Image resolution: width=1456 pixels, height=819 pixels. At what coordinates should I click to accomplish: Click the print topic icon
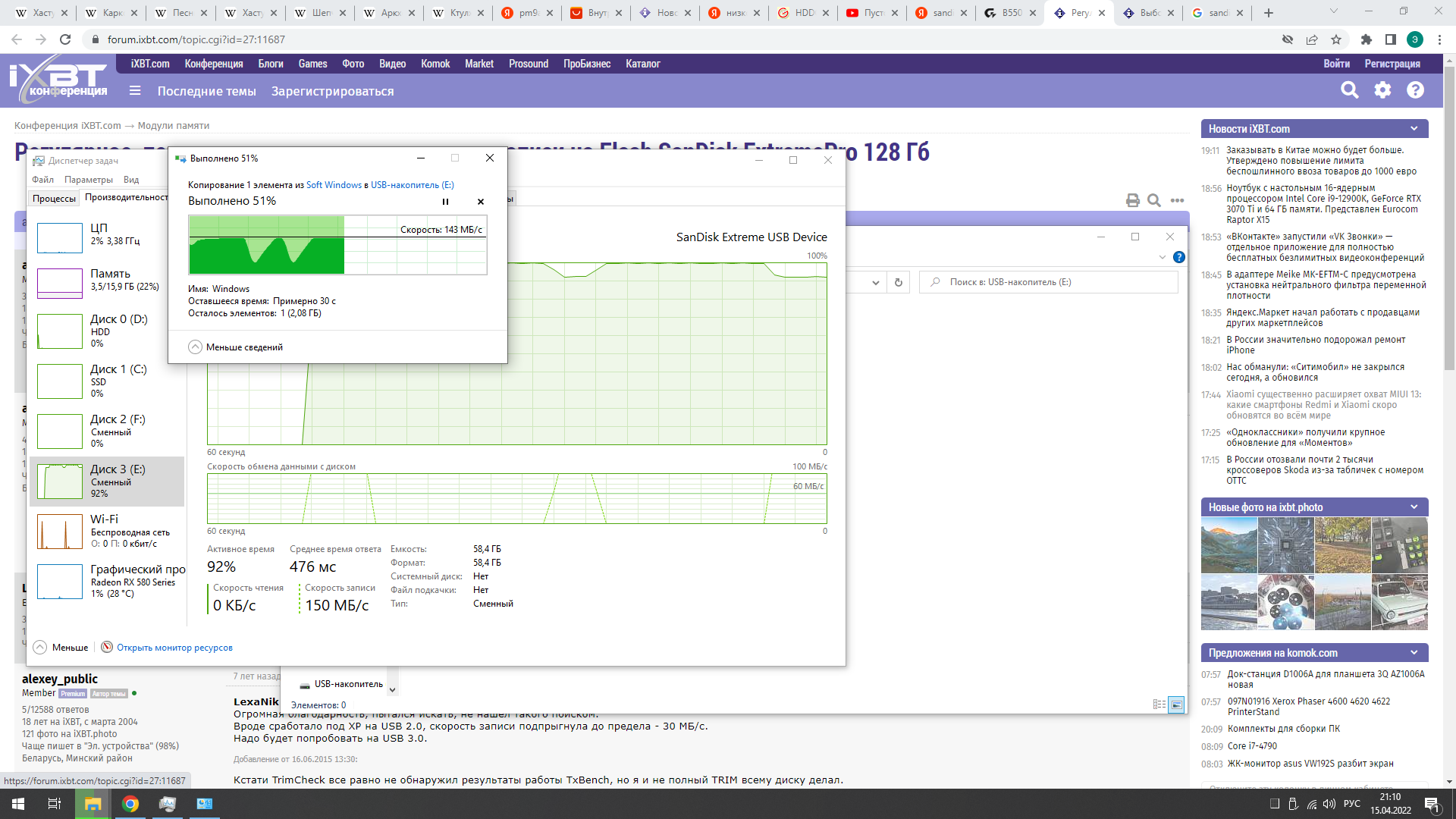[1132, 200]
